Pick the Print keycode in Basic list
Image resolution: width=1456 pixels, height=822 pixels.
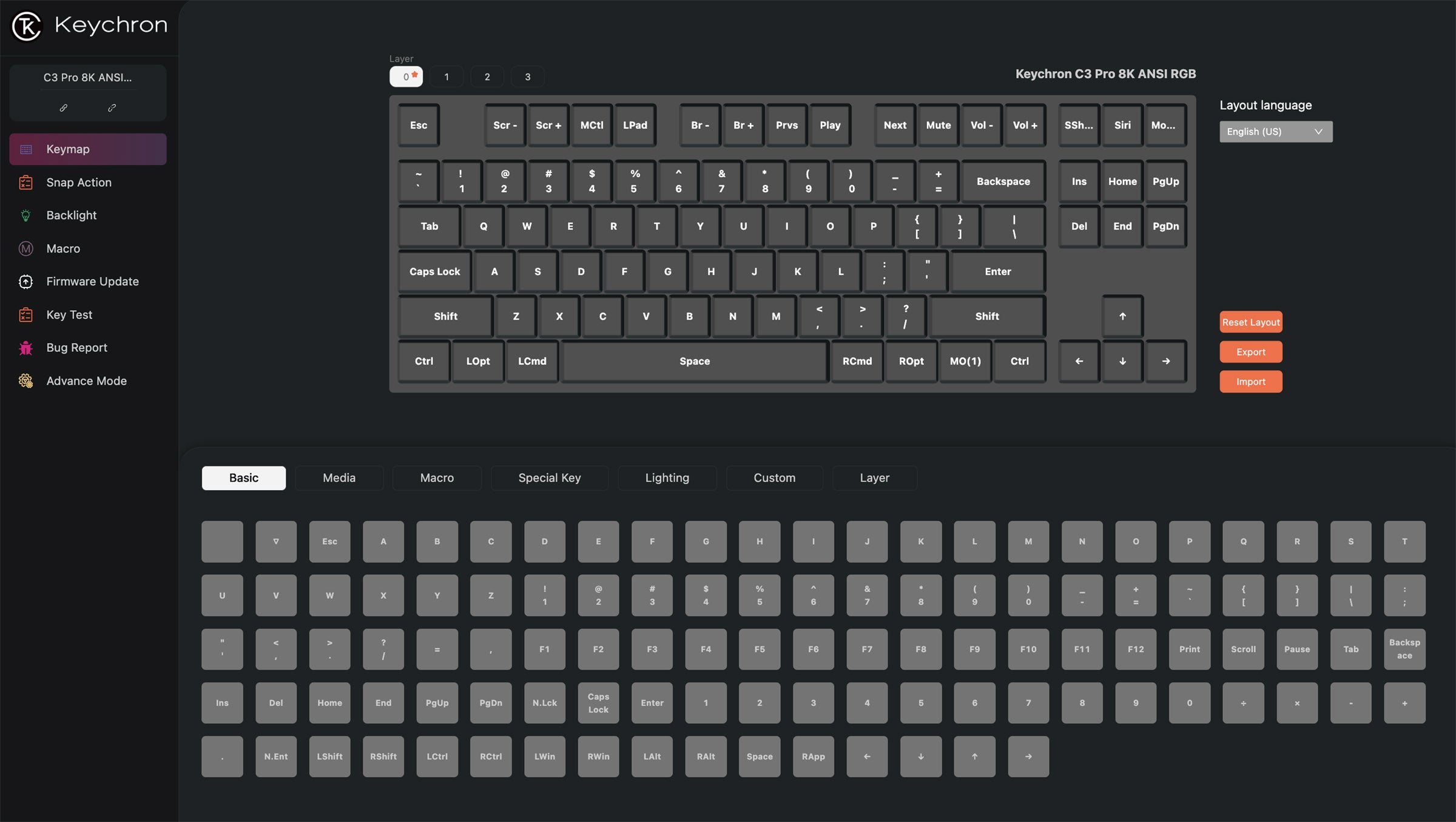click(1189, 649)
